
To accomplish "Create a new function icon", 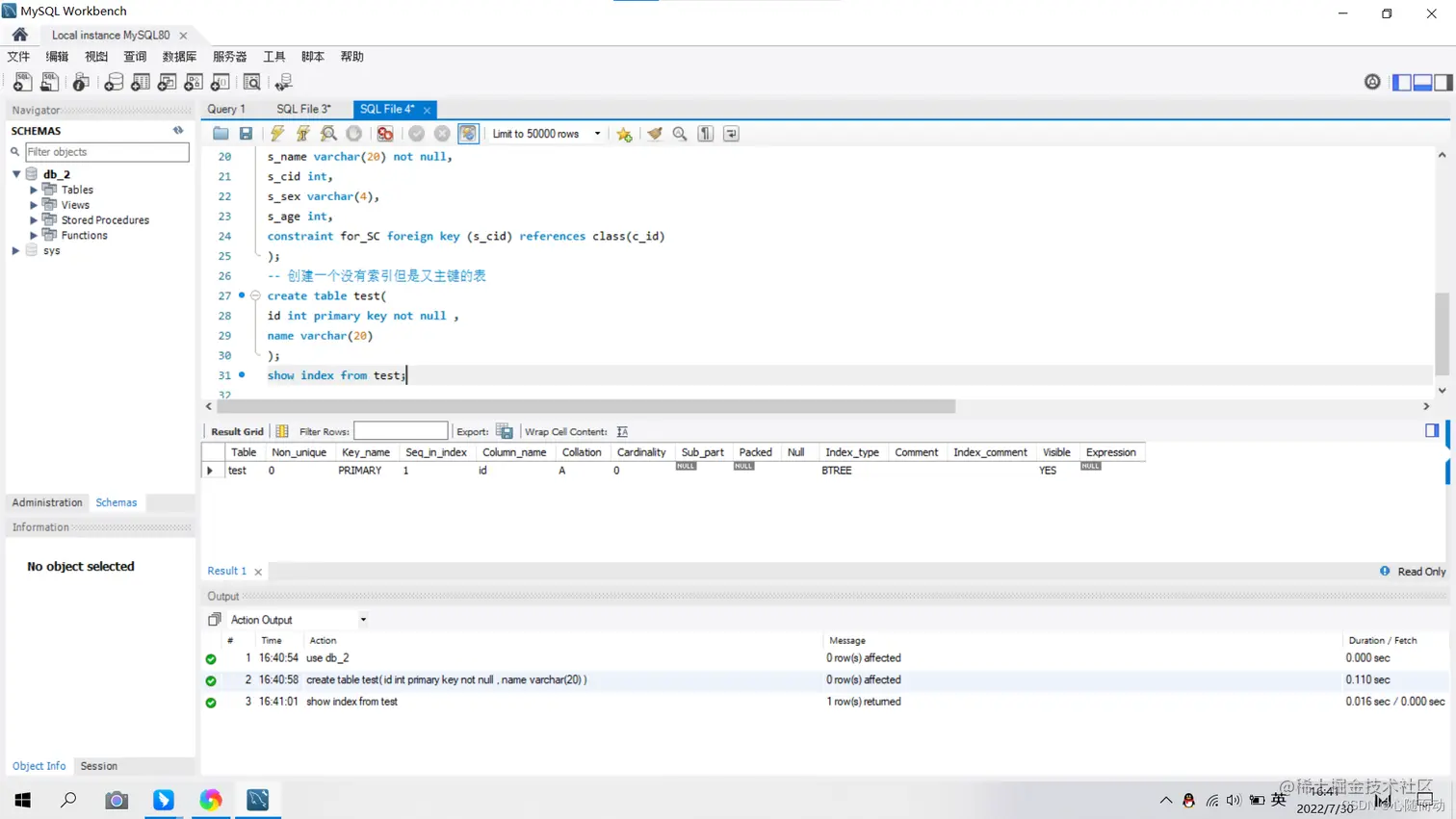I will [220, 82].
